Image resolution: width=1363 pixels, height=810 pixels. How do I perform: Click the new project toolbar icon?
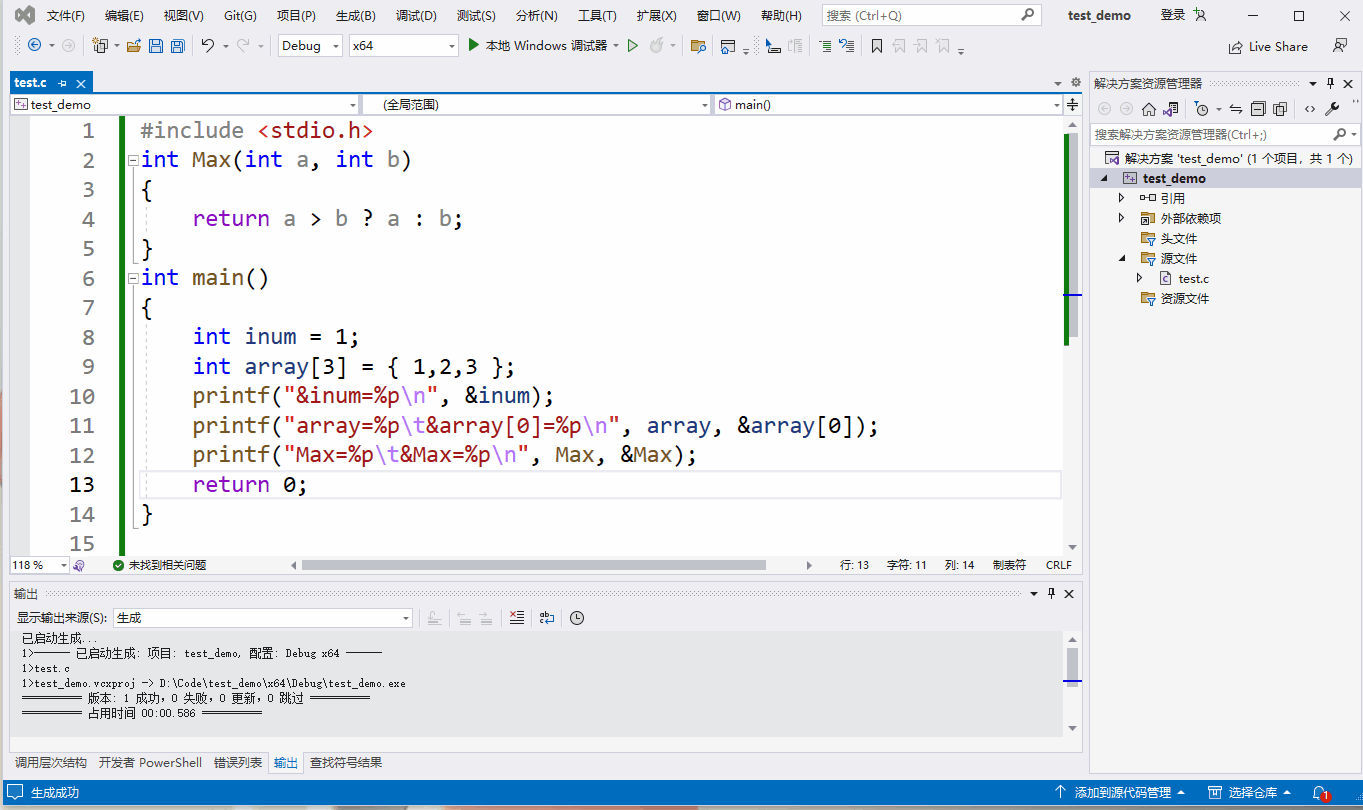coord(100,46)
